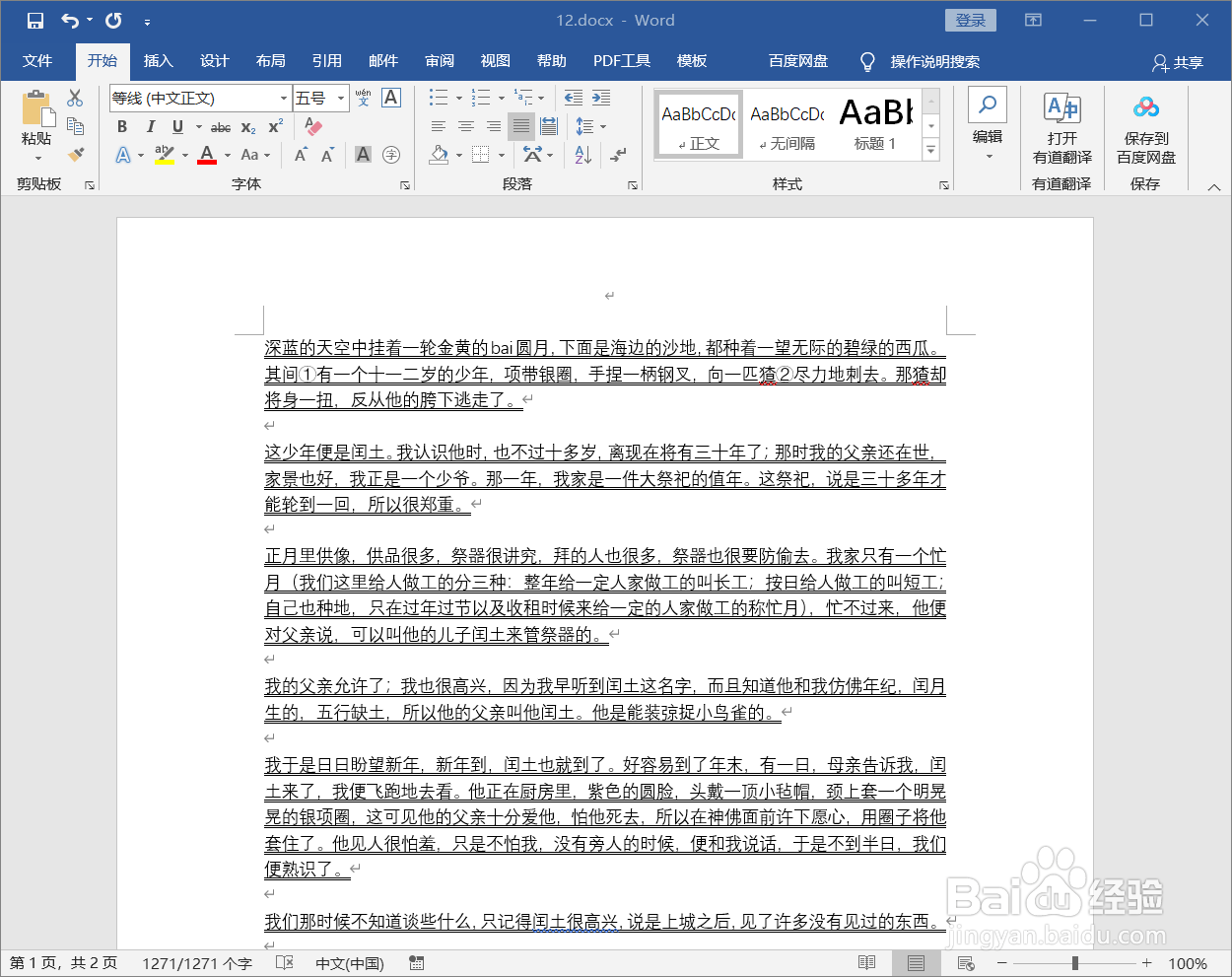The width and height of the screenshot is (1232, 977).
Task: Switch to the 插入 ribbon tab
Action: point(159,60)
